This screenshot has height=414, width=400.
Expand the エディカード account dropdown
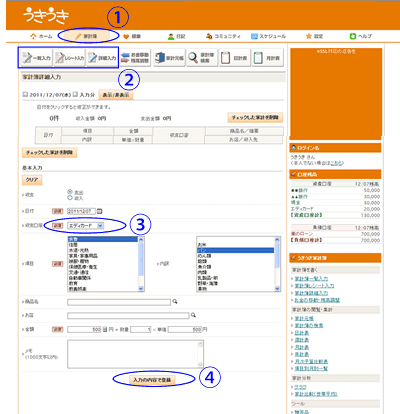click(86, 226)
